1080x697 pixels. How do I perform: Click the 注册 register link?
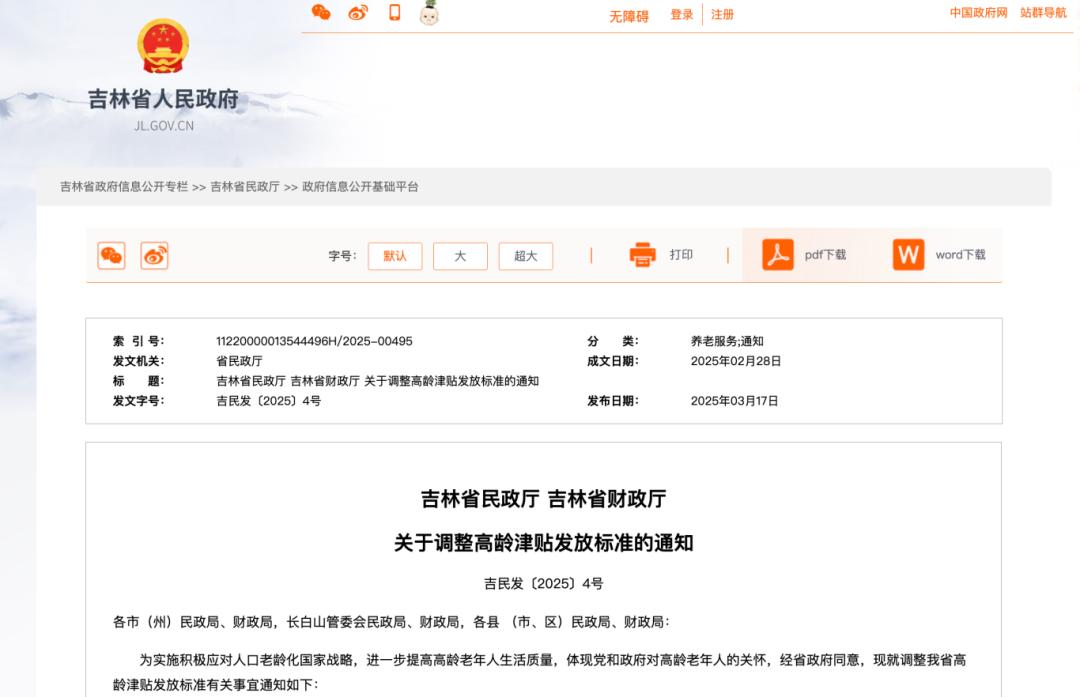click(x=722, y=15)
